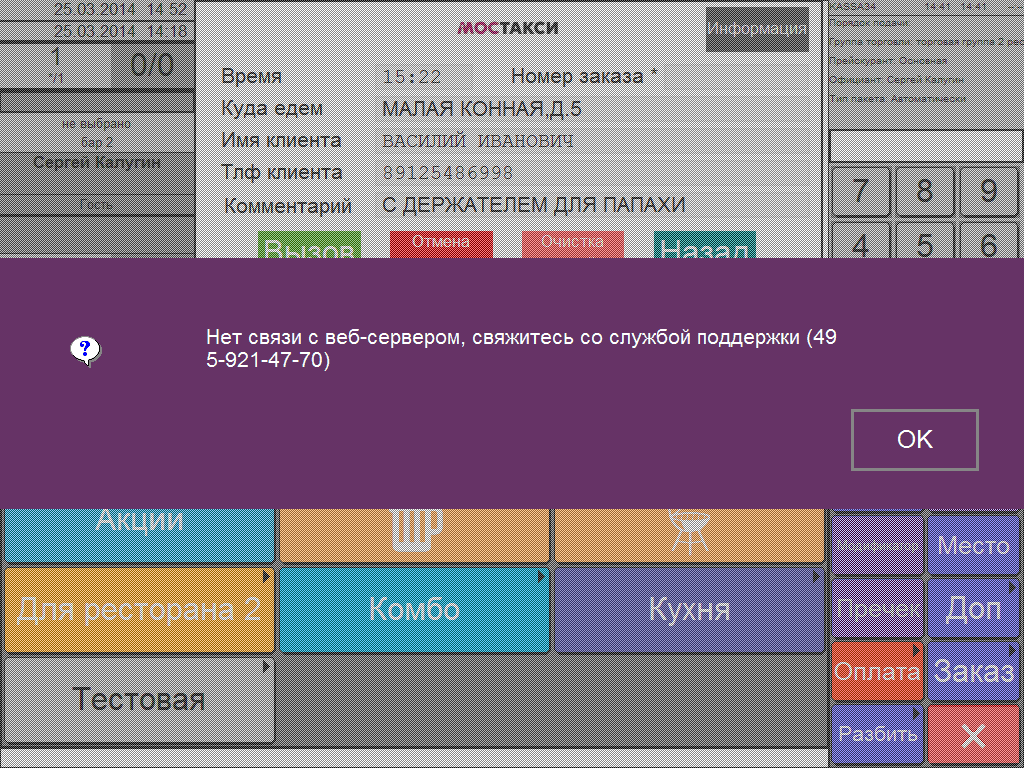Expand the Комбо category
1024x768 pixels.
(414, 609)
